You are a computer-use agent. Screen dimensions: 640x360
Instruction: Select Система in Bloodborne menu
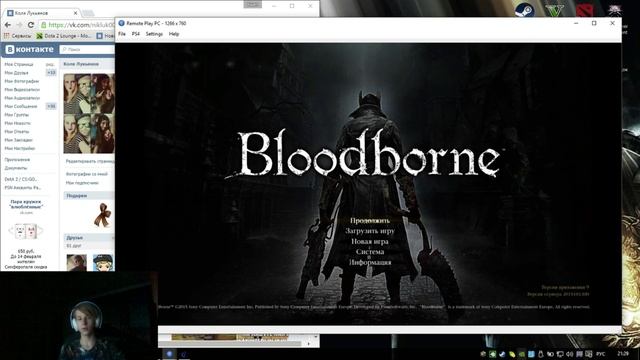click(x=370, y=251)
